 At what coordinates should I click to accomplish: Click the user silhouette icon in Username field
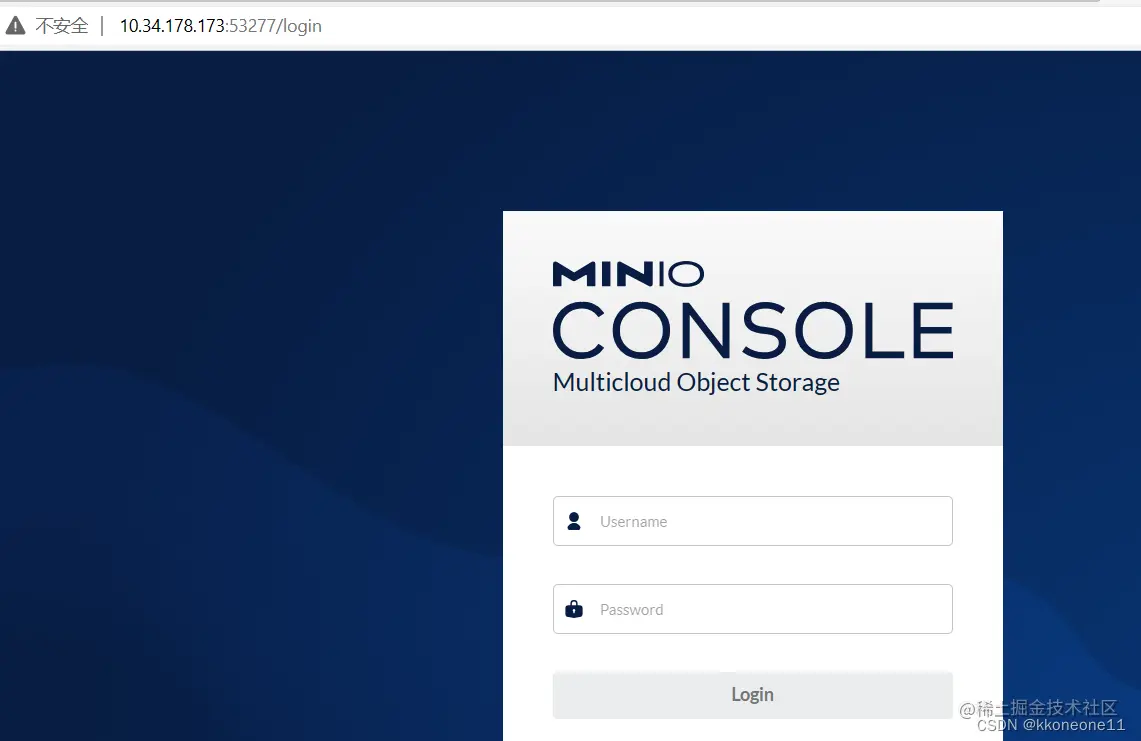(x=574, y=521)
